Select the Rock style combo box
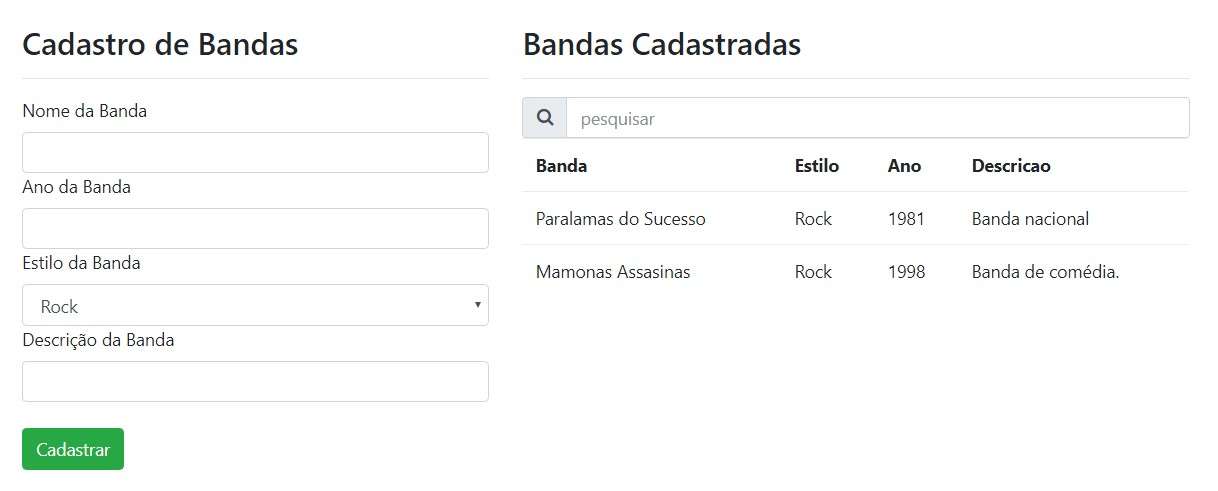 tap(255, 305)
